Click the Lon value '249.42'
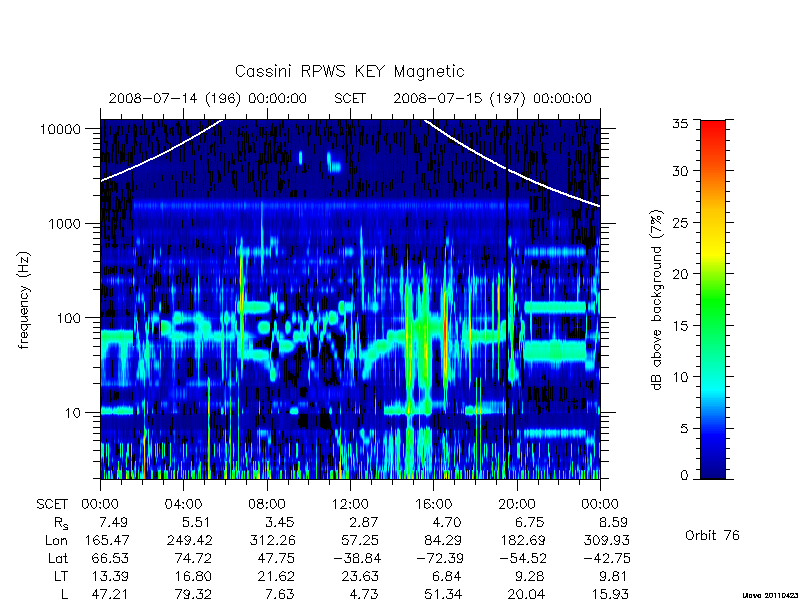The image size is (800, 600). [190, 540]
